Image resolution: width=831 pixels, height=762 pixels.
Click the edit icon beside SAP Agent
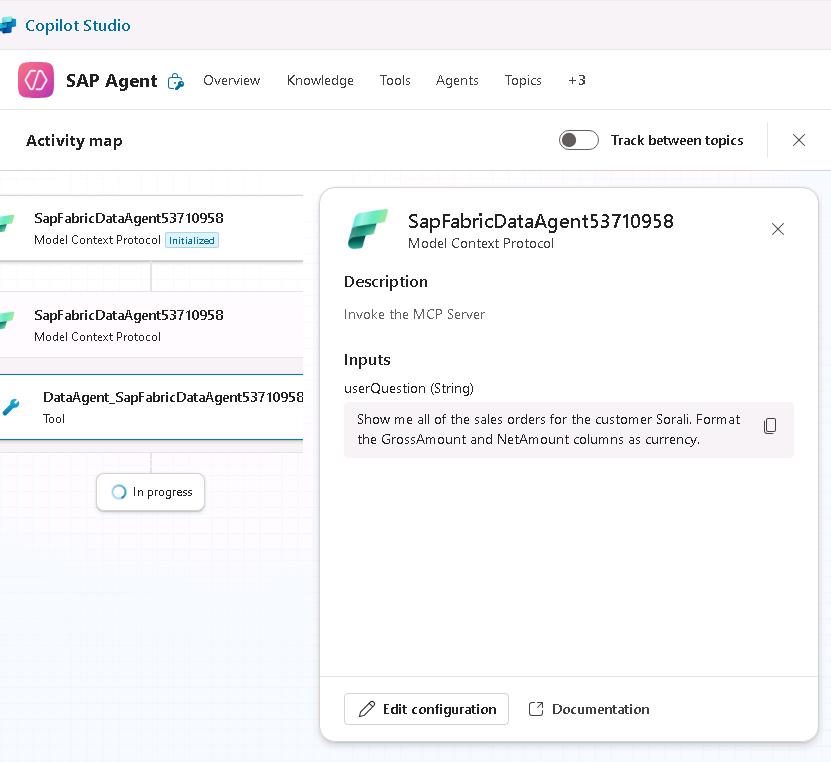pyautogui.click(x=176, y=81)
